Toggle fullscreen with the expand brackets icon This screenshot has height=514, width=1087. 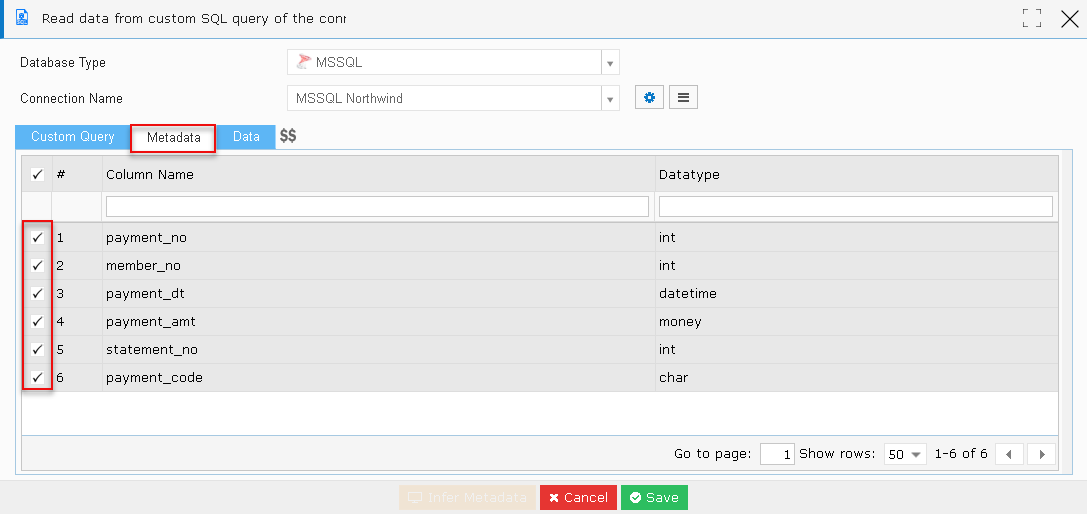coord(1032,18)
